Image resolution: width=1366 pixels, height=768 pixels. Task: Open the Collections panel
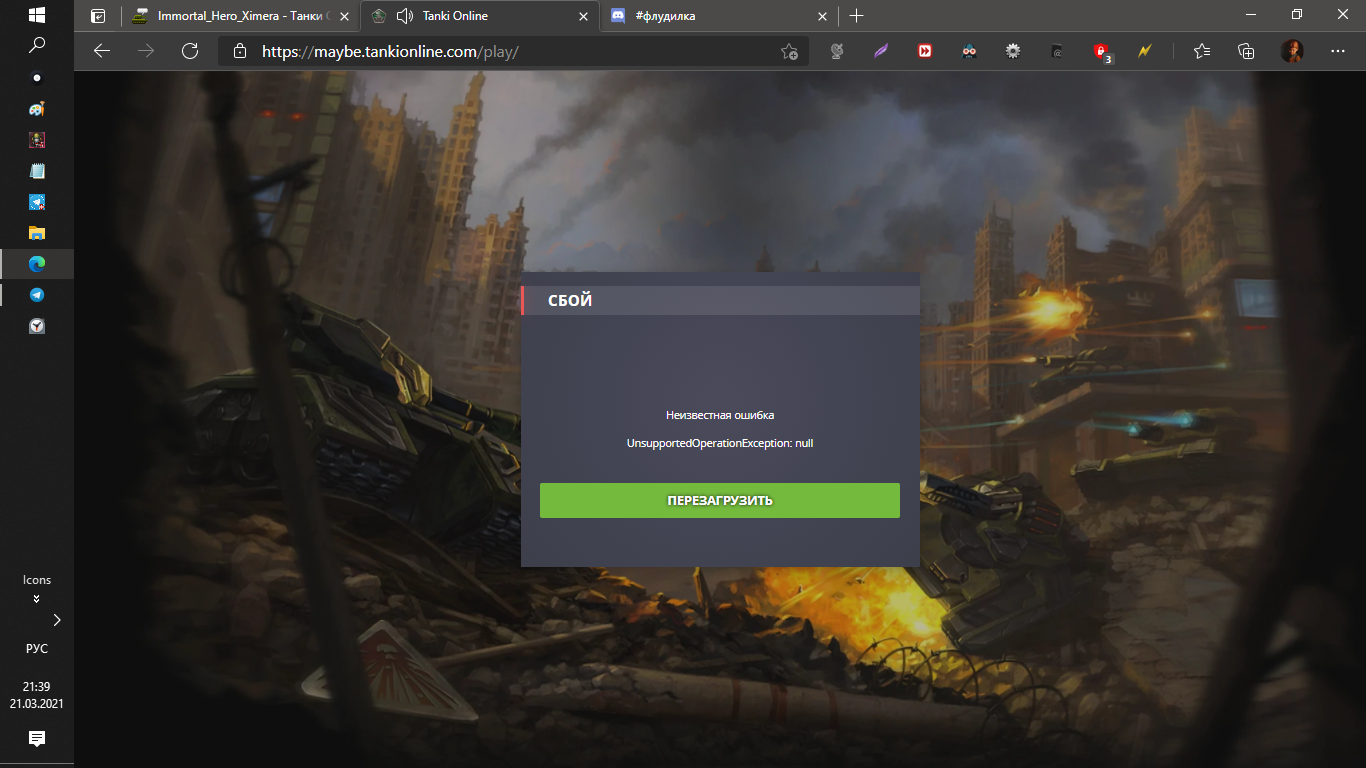pyautogui.click(x=1246, y=51)
